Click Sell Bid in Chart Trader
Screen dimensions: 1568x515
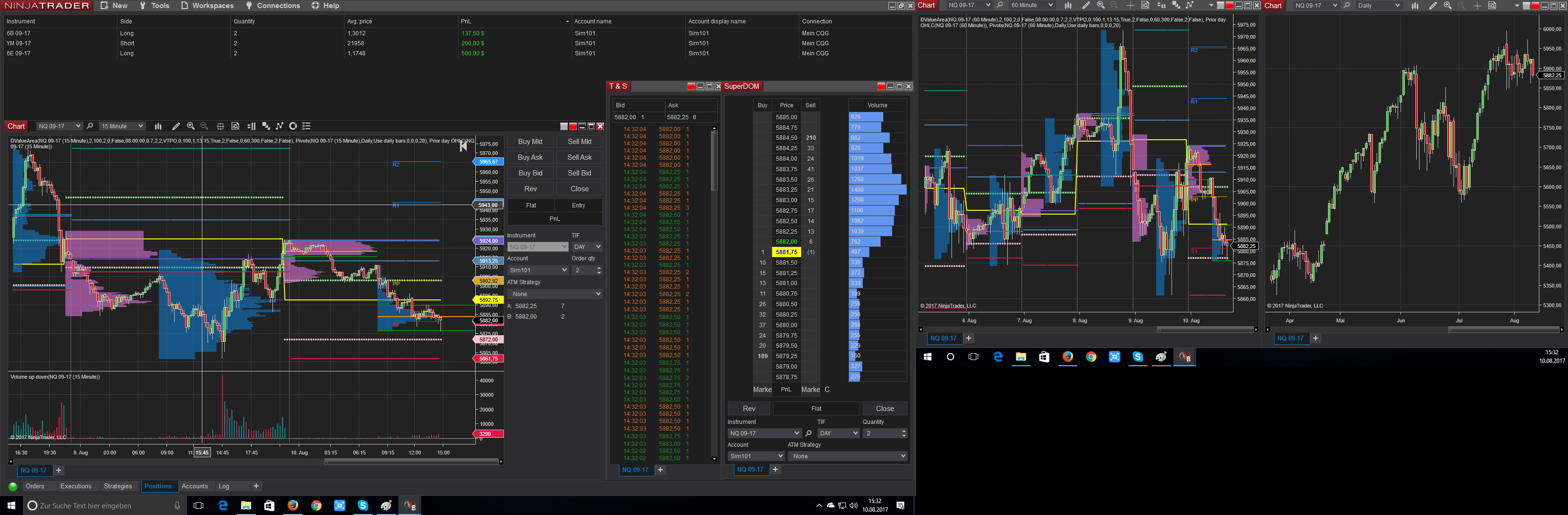(579, 173)
